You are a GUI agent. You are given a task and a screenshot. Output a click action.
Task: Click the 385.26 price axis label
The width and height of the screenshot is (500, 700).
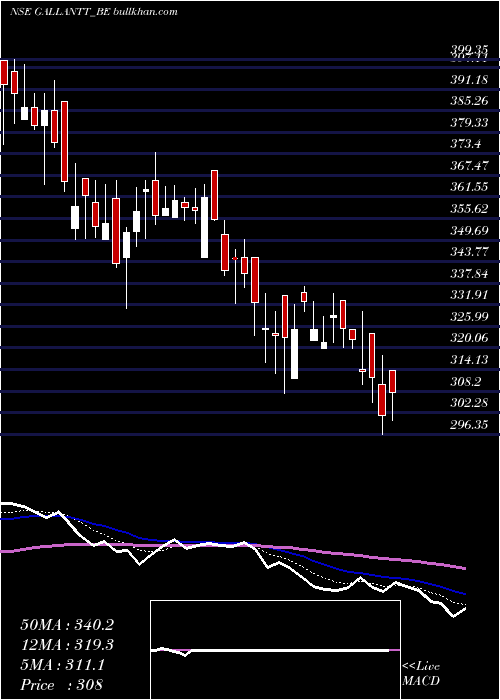469,101
